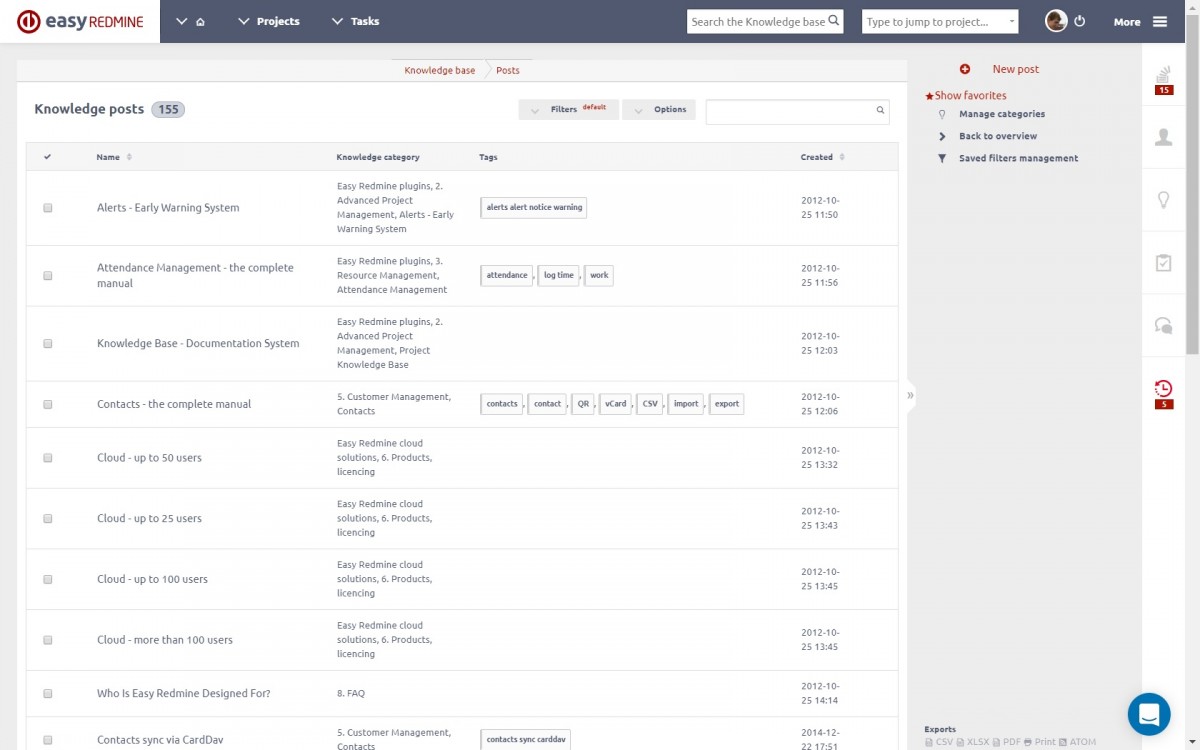Export the list as XLSX
This screenshot has width=1200, height=750.
coord(972,742)
